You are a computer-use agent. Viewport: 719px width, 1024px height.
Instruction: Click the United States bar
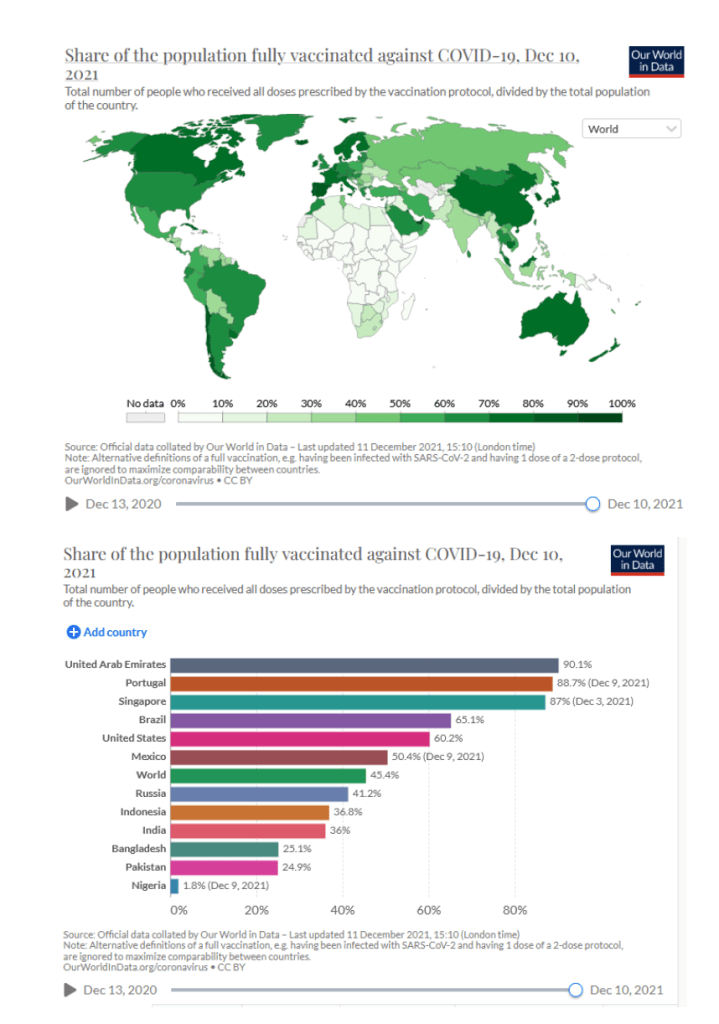(300, 738)
